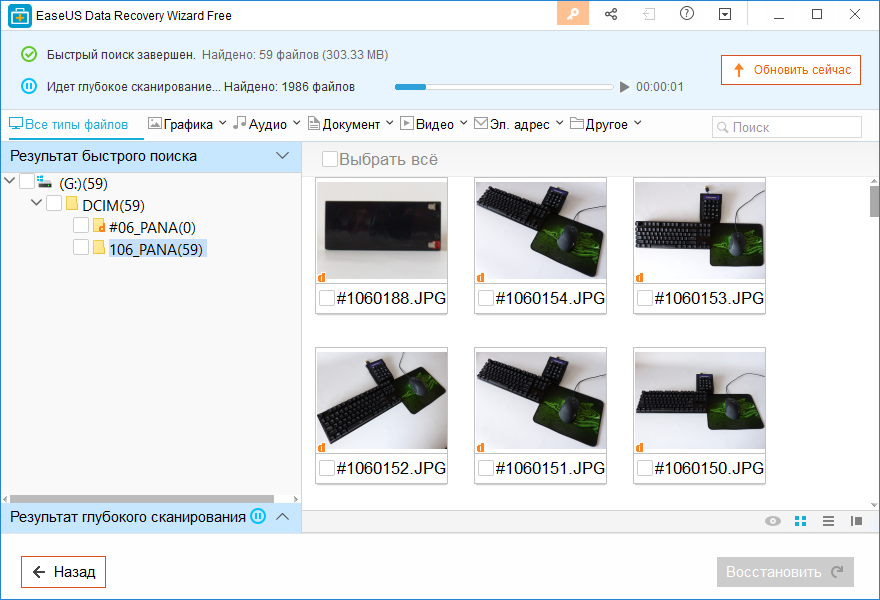Click the orange key activation icon
This screenshot has height=600, width=880.
click(573, 14)
